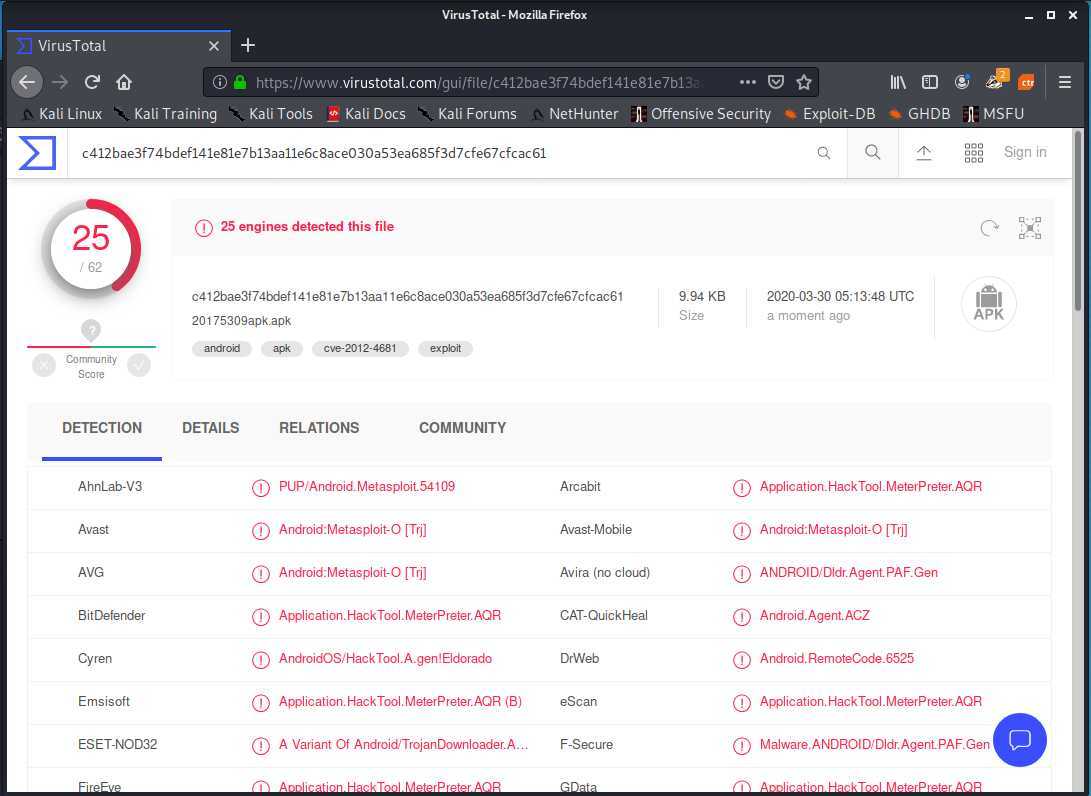
Task: Click the VirusTotal sigma logo
Action: 37,152
